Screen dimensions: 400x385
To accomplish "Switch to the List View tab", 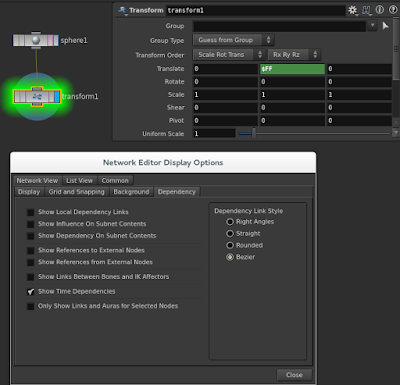I will (x=79, y=181).
